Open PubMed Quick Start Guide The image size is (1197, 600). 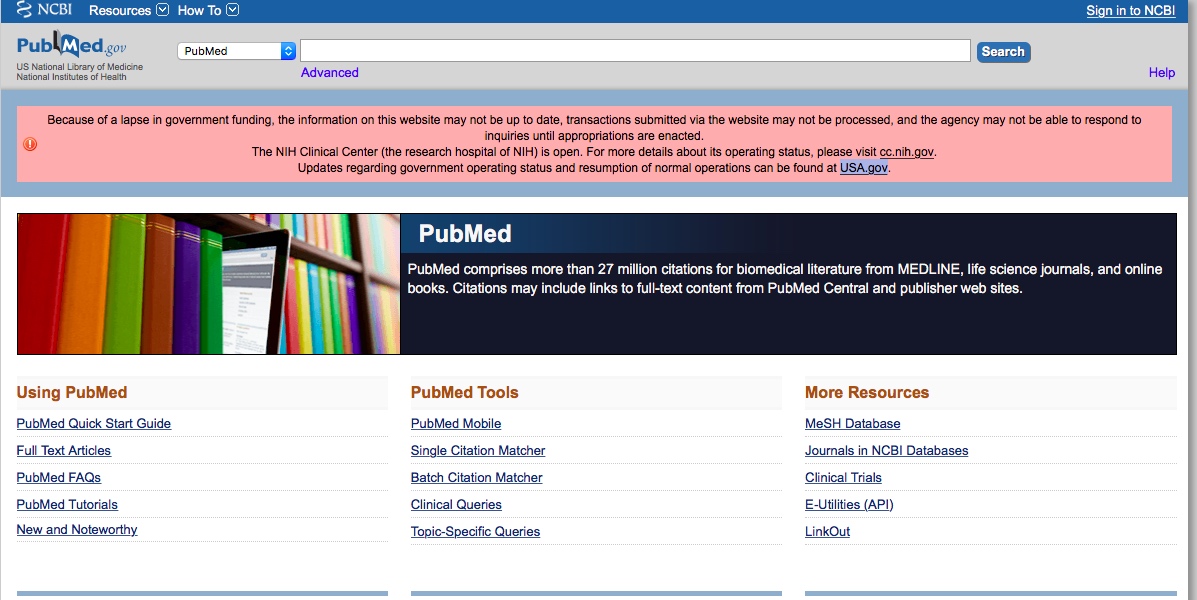94,424
